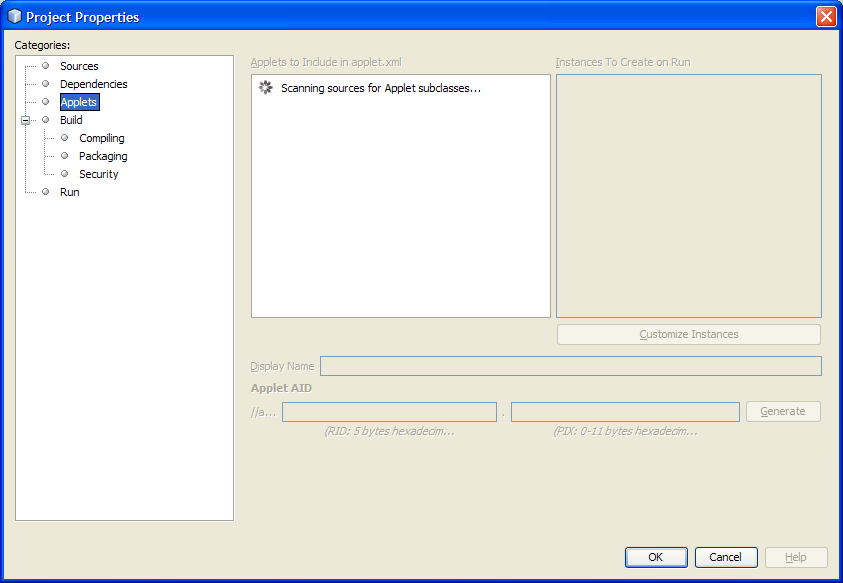
Task: Confirm with the OK button
Action: (655, 557)
